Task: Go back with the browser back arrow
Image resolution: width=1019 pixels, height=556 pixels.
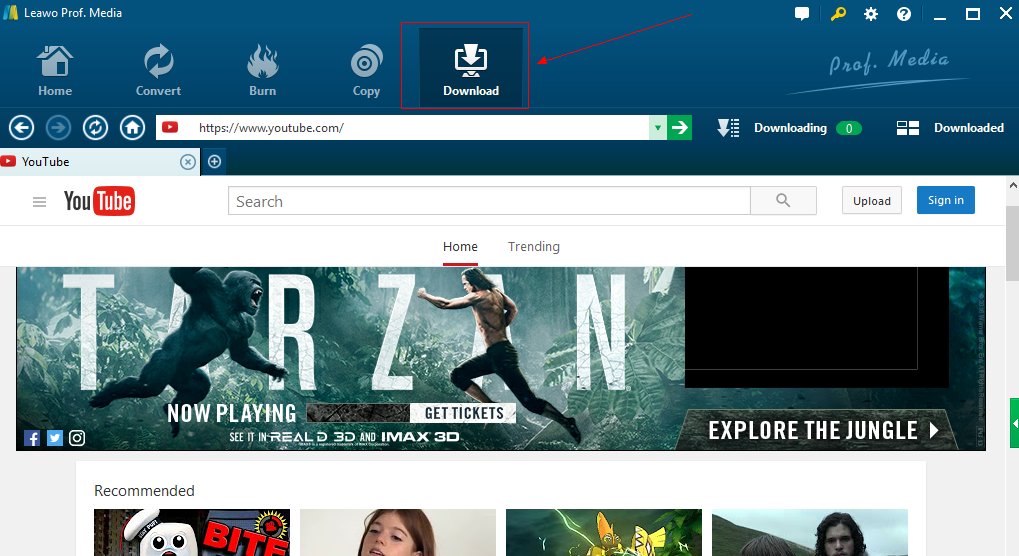Action: pyautogui.click(x=21, y=127)
